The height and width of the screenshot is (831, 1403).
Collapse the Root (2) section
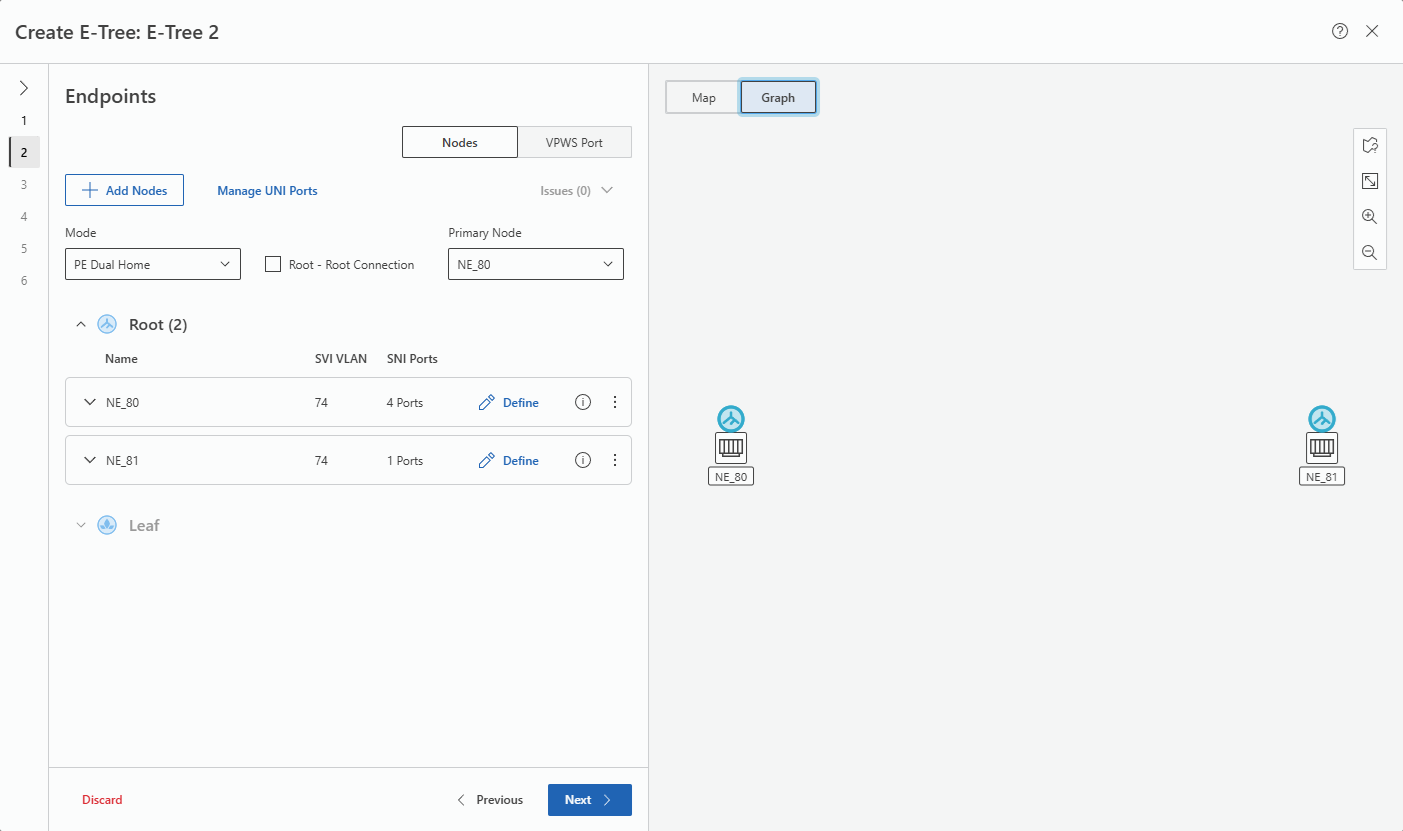pyautogui.click(x=81, y=324)
